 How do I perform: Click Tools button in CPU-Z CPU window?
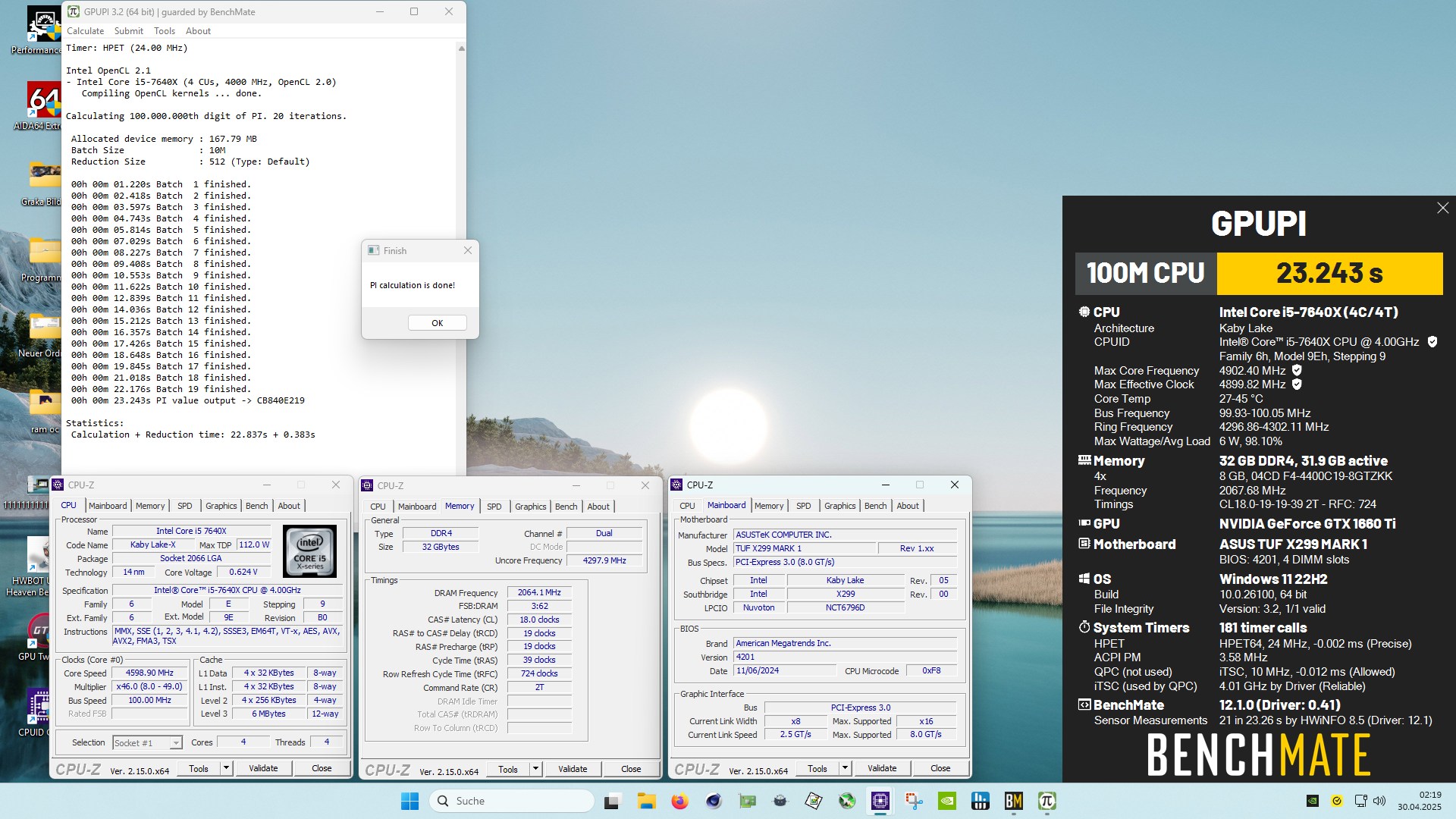199,768
